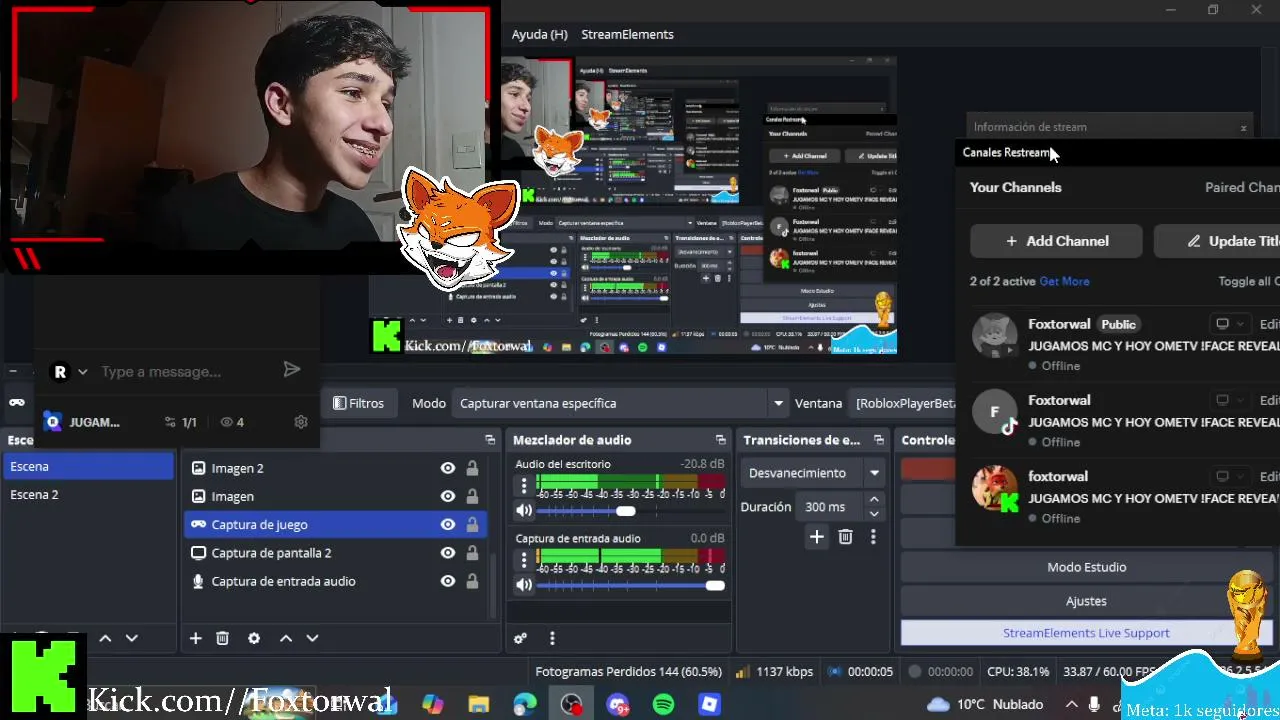Viewport: 1280px width, 720px height.
Task: Pop out the sources dock panel
Action: (x=490, y=440)
